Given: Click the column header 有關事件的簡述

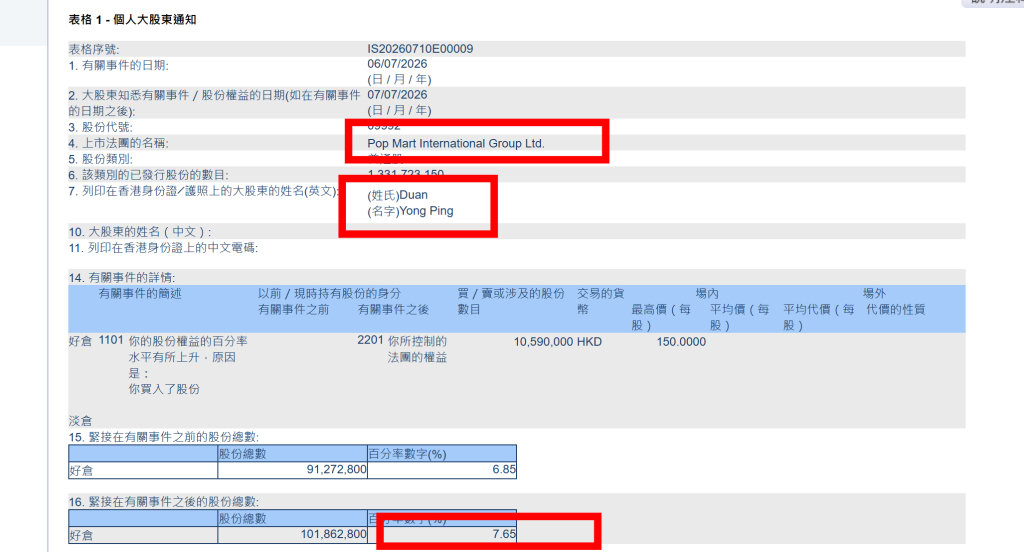Looking at the screenshot, I should [x=140, y=294].
